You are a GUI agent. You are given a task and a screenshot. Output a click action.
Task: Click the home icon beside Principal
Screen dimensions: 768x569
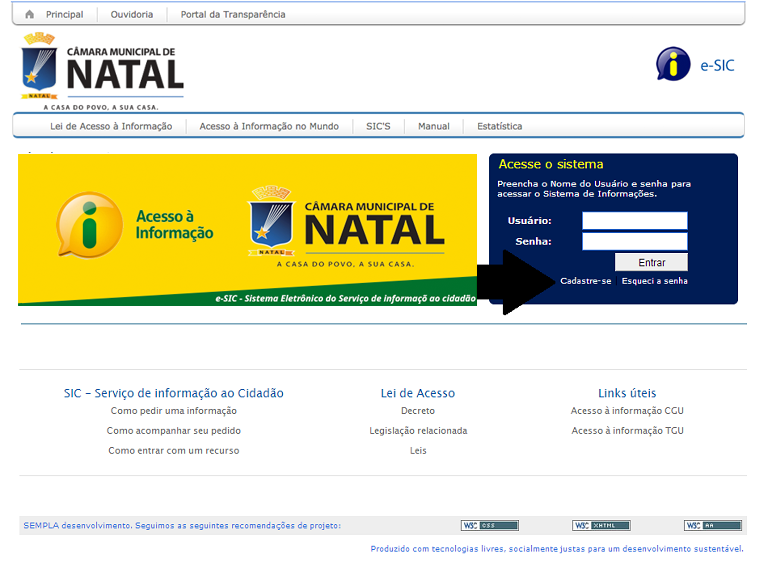tap(29, 14)
